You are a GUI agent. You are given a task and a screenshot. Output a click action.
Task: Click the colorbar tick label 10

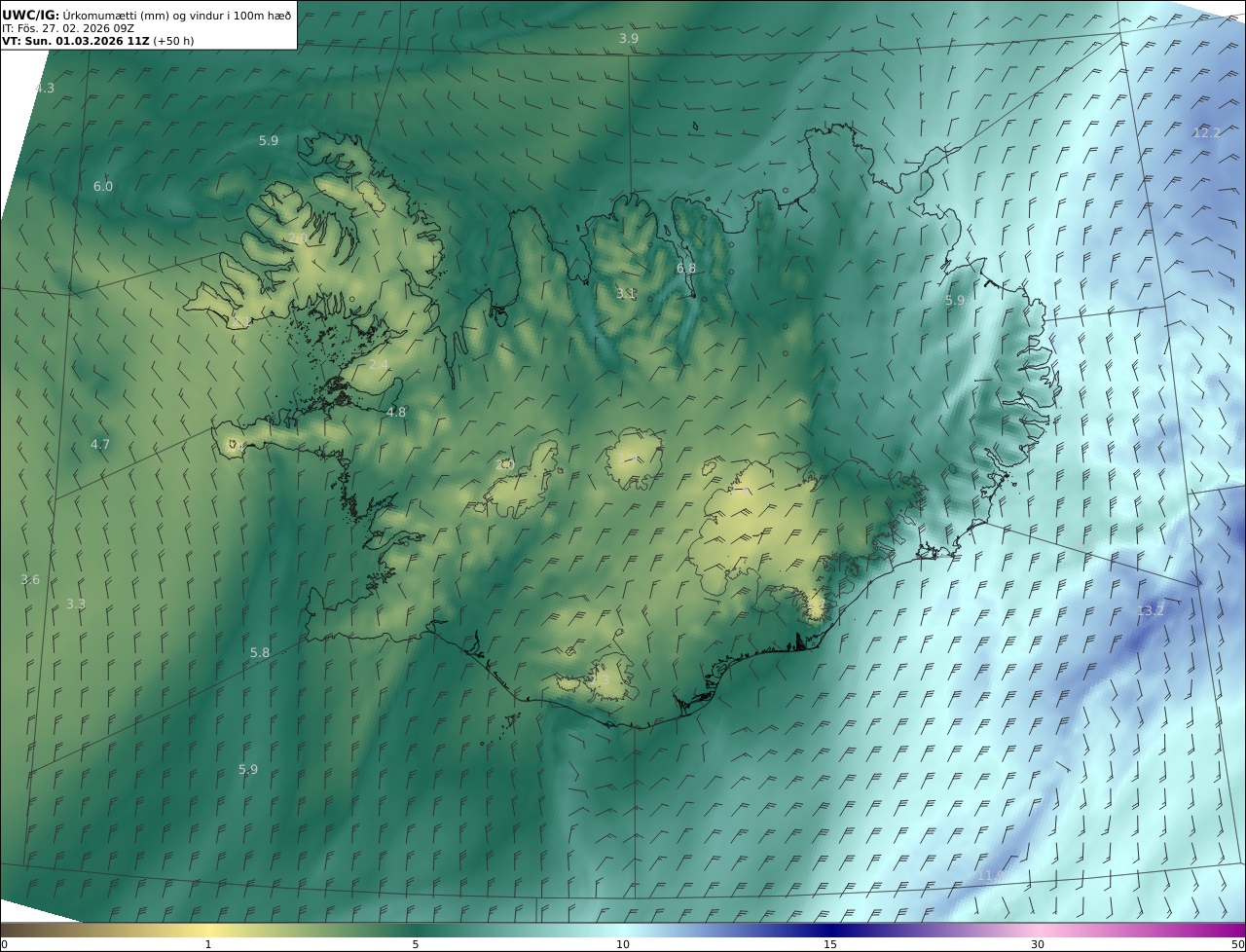(623, 944)
